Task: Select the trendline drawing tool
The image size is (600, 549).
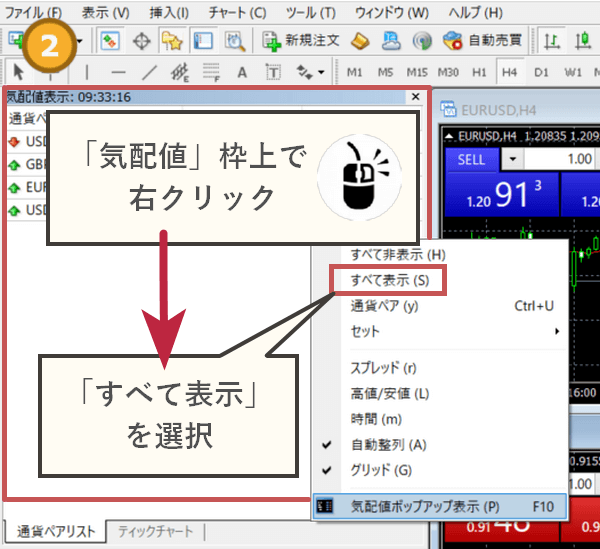Action: [x=149, y=72]
